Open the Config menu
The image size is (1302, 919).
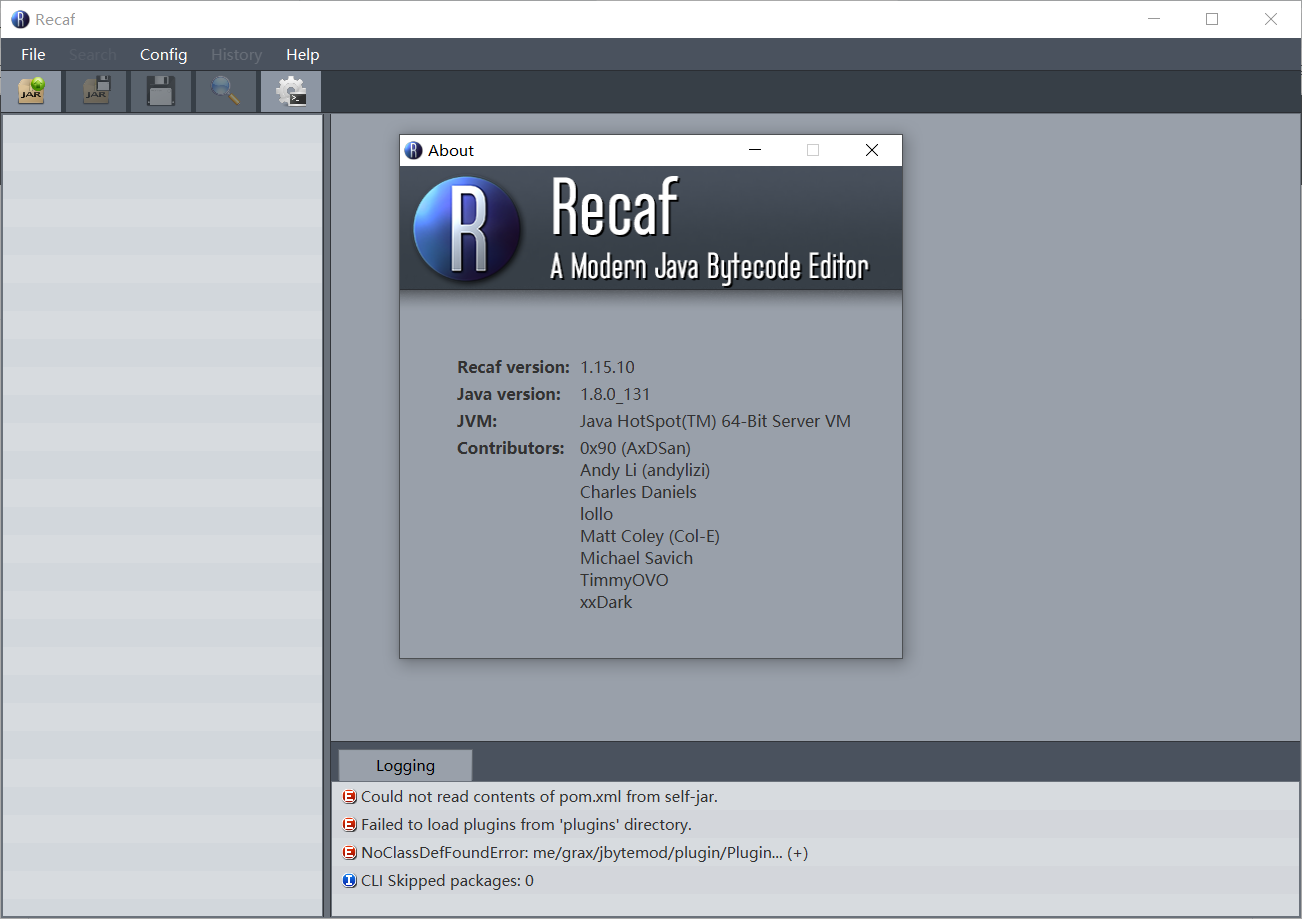(x=163, y=55)
